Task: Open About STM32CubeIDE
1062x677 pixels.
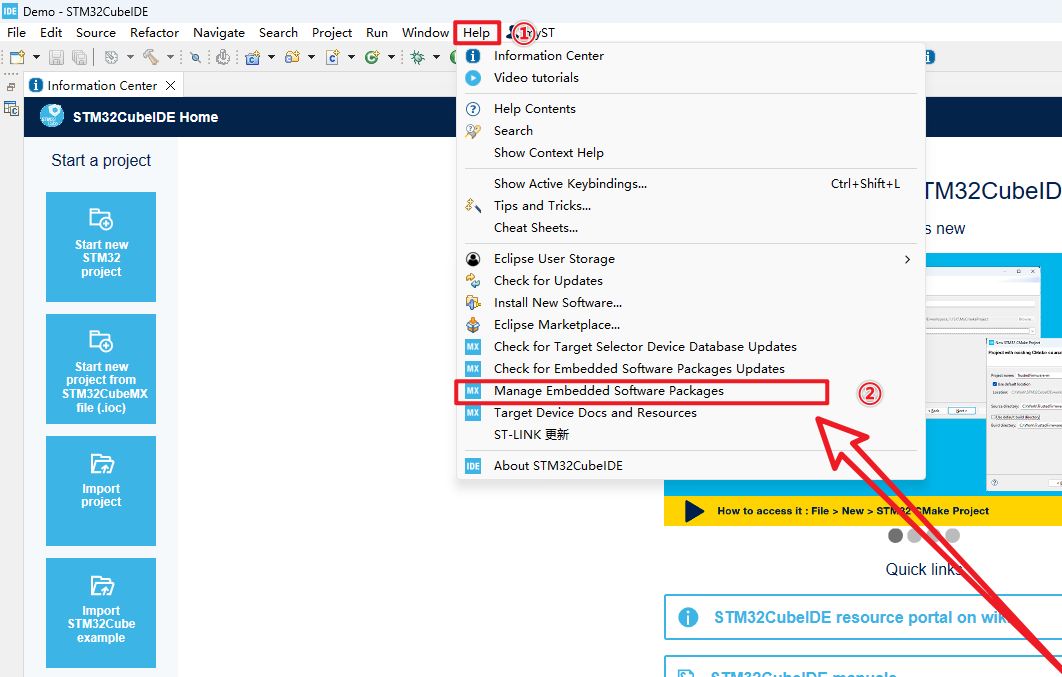Action: [x=691, y=466]
